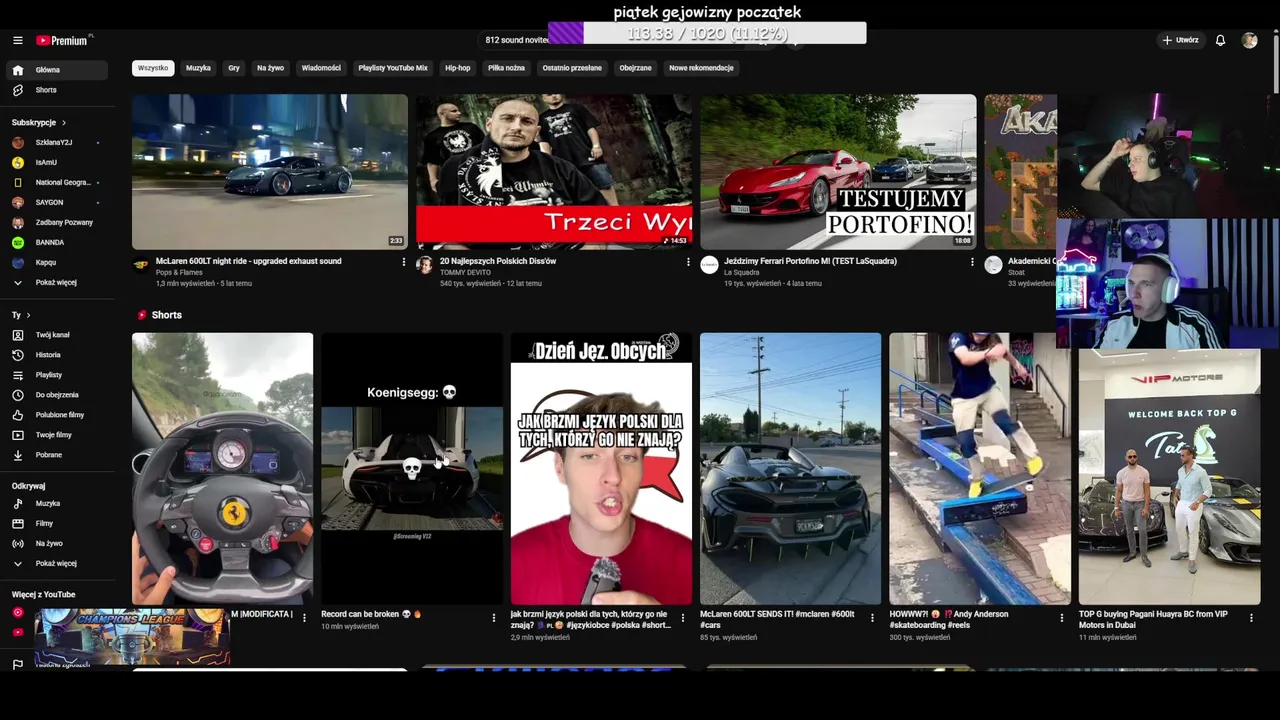Expand the Ty section header
This screenshot has width=1280, height=720.
(21, 315)
